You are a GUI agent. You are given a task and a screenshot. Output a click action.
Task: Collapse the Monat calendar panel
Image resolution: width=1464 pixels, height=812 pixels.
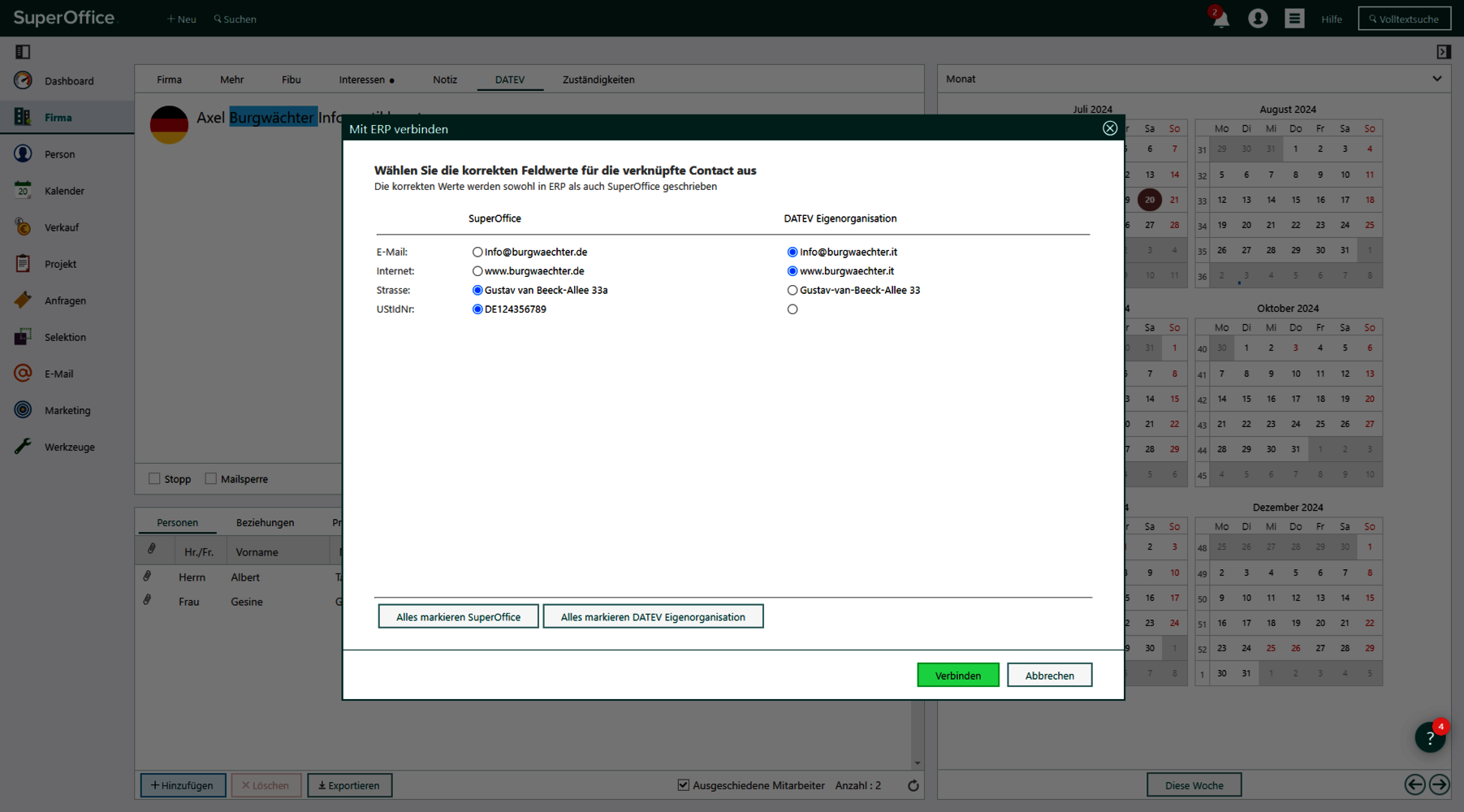pos(1436,78)
